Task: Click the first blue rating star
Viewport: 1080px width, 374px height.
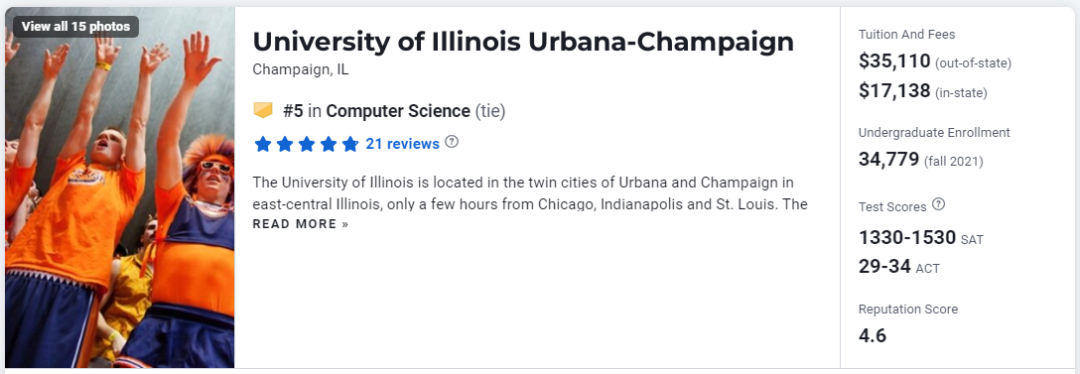Action: (x=262, y=144)
